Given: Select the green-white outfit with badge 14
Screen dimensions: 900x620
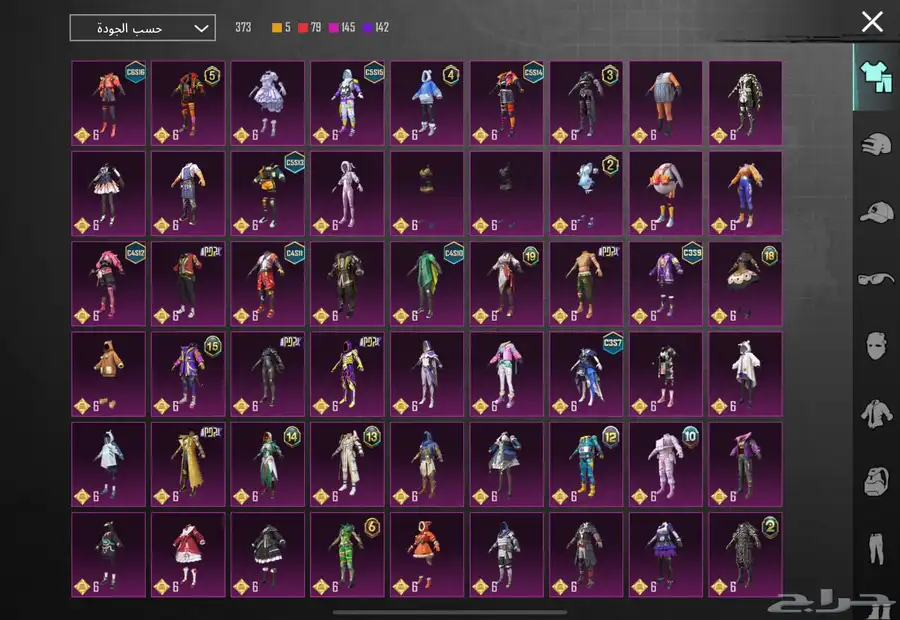Looking at the screenshot, I should [268, 464].
